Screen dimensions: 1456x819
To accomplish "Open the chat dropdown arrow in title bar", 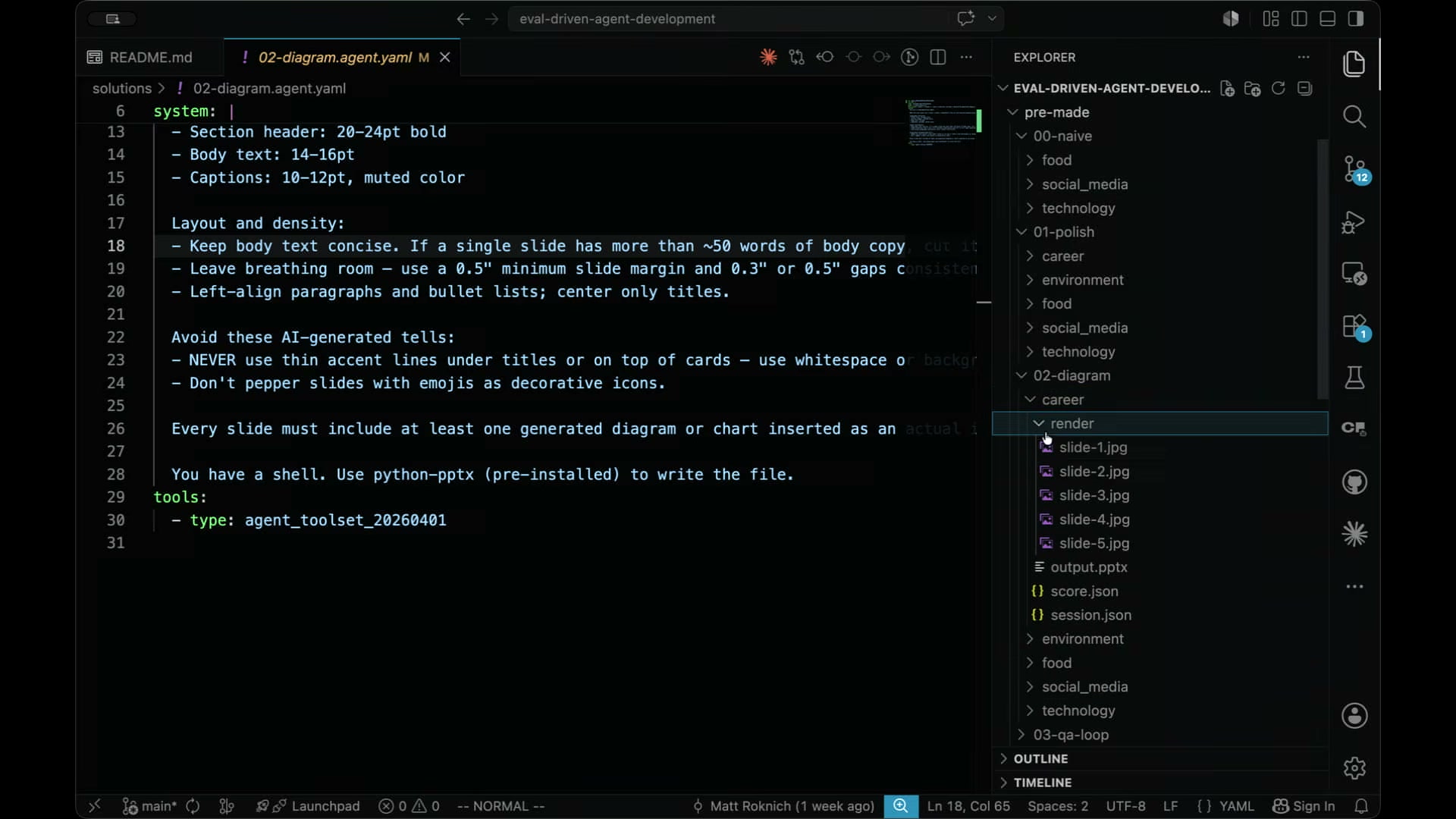I will pyautogui.click(x=992, y=18).
